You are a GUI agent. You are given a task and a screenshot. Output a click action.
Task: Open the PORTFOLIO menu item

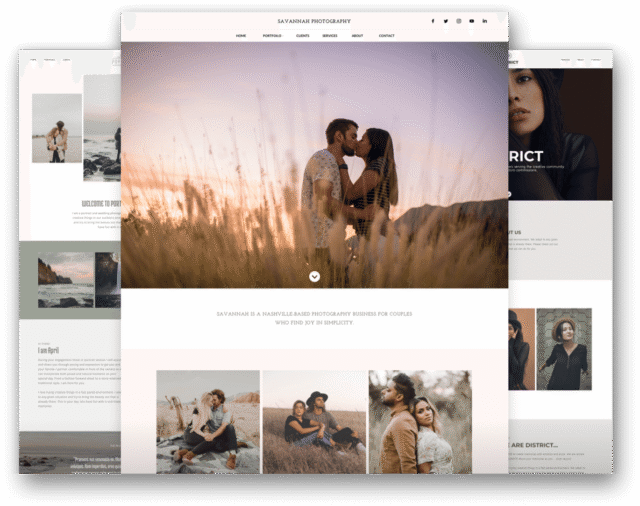click(272, 36)
